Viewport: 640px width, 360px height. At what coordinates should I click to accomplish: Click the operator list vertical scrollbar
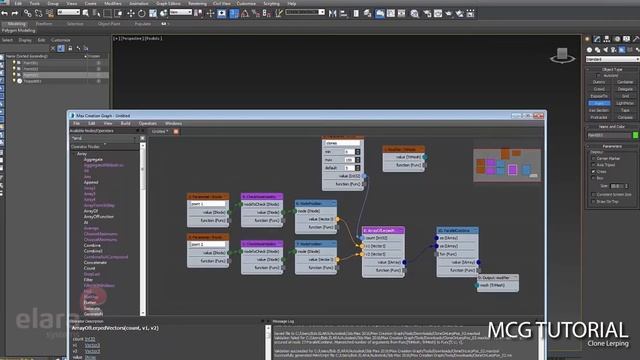coord(142,229)
